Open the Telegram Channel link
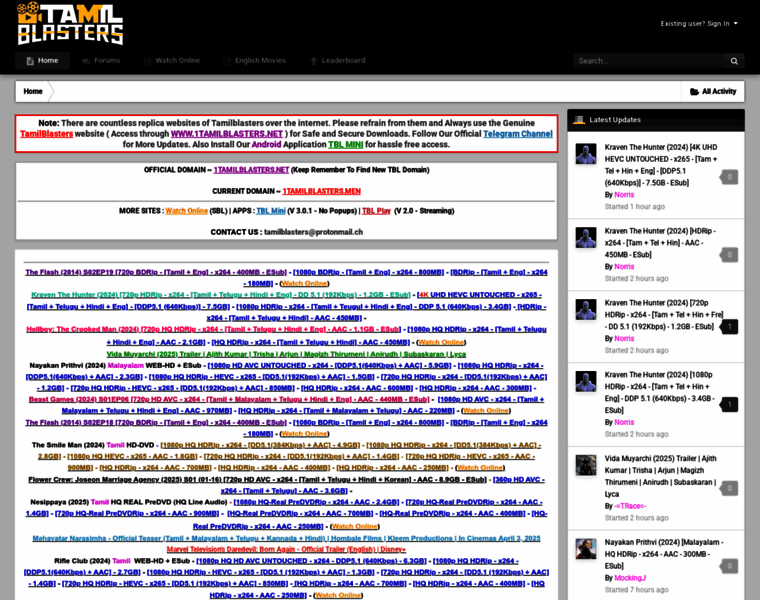The image size is (760, 600). pyautogui.click(x=518, y=134)
